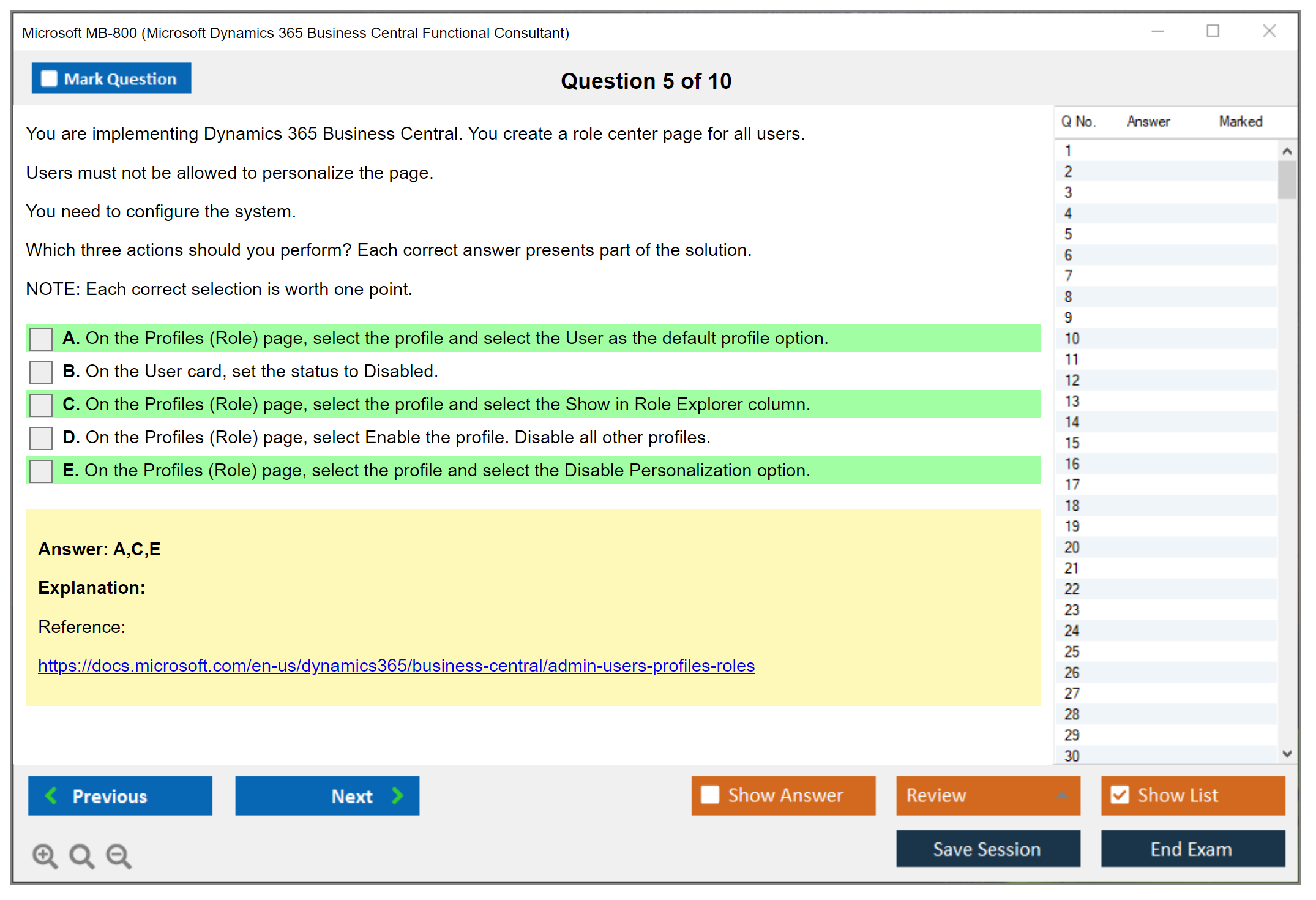Viewport: 1316px width, 900px height.
Task: Check answer option A checkbox
Action: click(41, 339)
